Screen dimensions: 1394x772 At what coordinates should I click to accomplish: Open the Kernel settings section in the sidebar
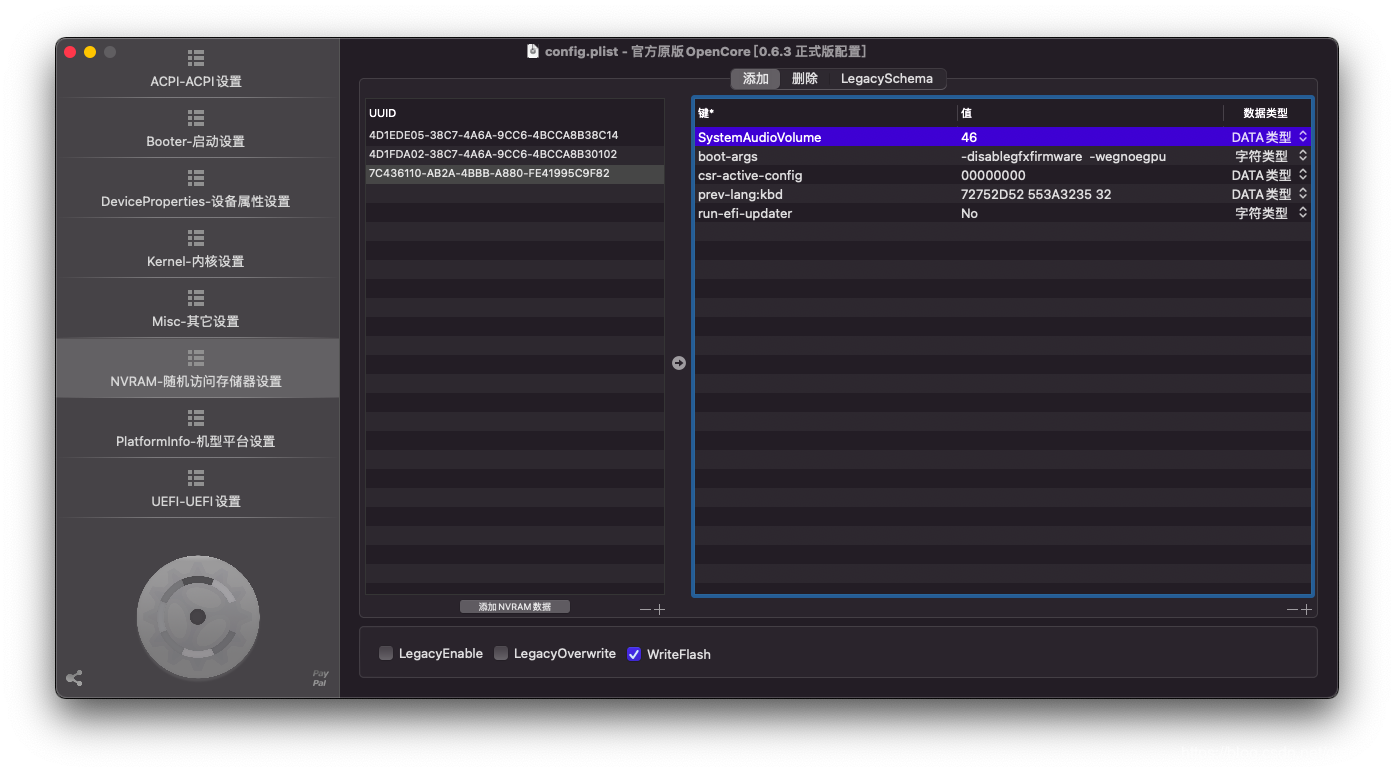196,248
